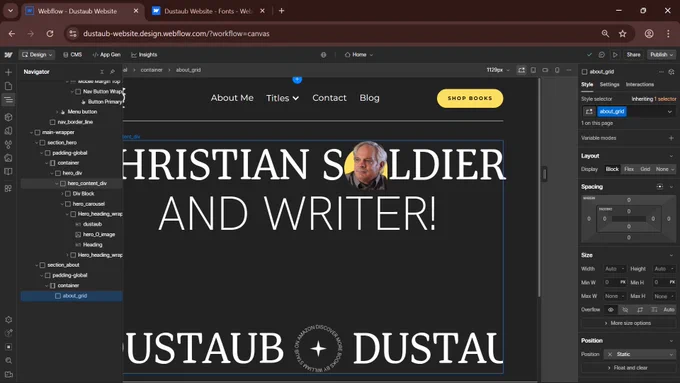Switch to the Settings tab
This screenshot has width=680, height=383.
[x=609, y=85]
